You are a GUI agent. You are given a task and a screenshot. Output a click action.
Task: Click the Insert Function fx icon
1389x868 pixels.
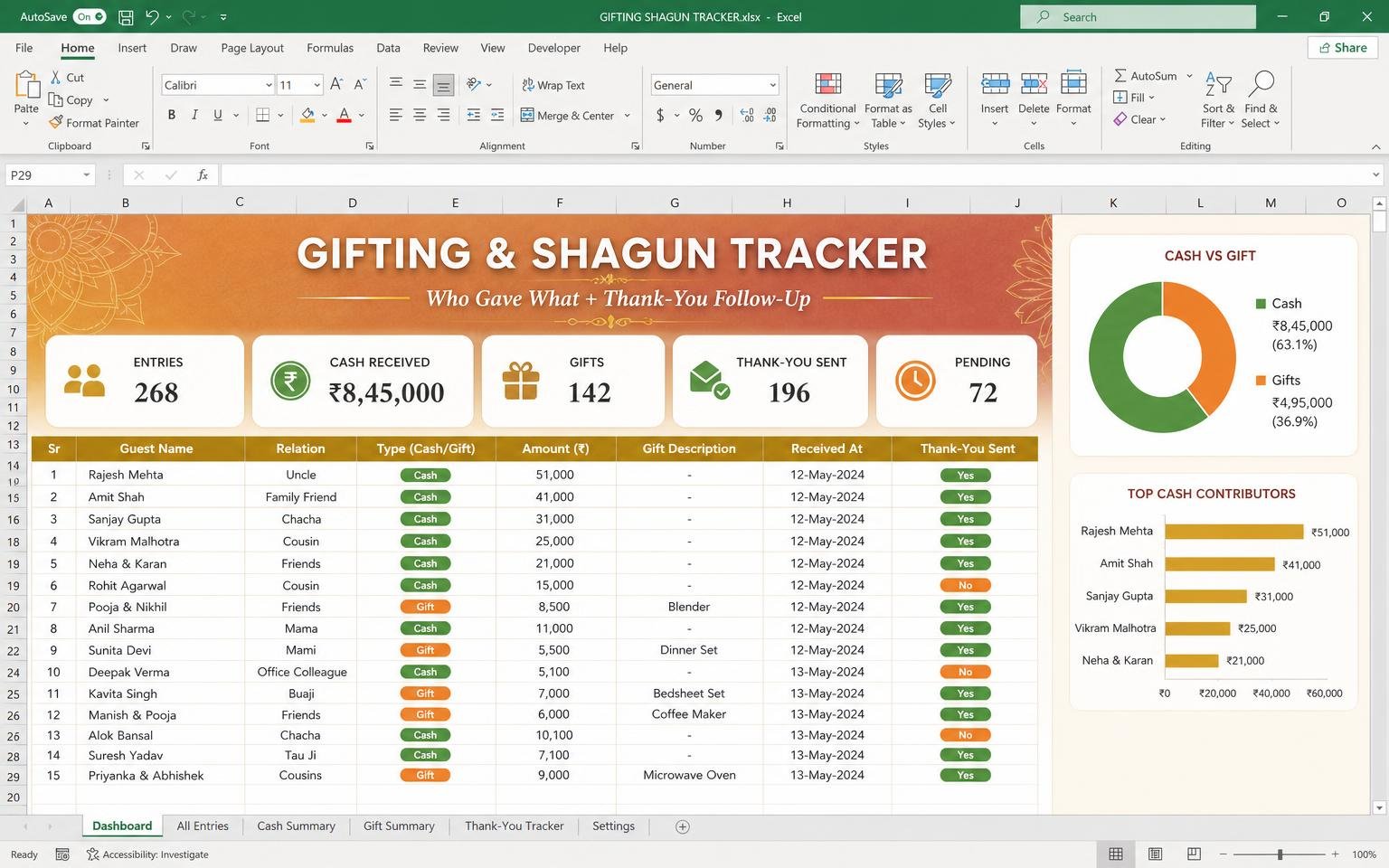203,175
